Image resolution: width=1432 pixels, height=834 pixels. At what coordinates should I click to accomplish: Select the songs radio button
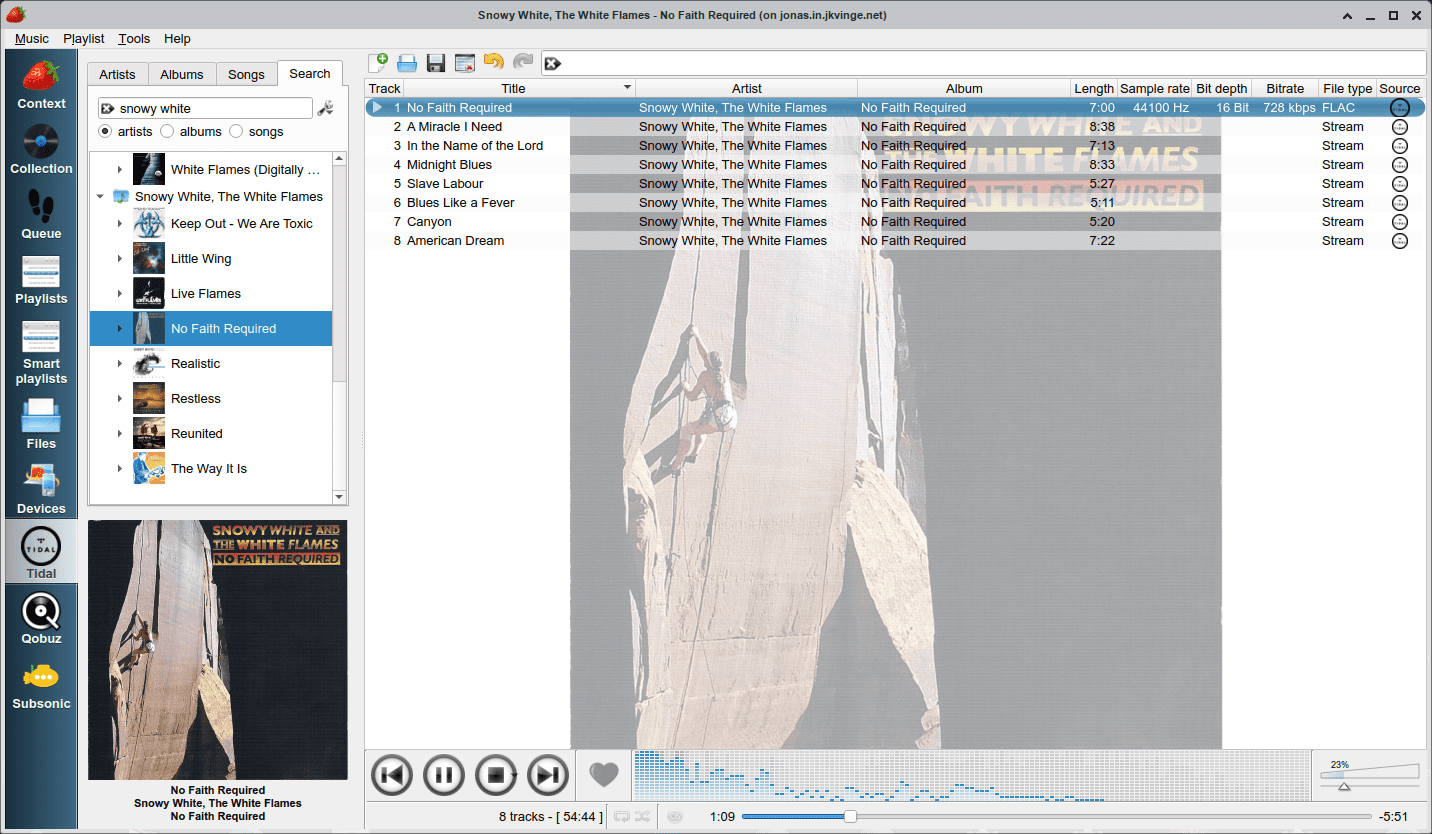236,132
